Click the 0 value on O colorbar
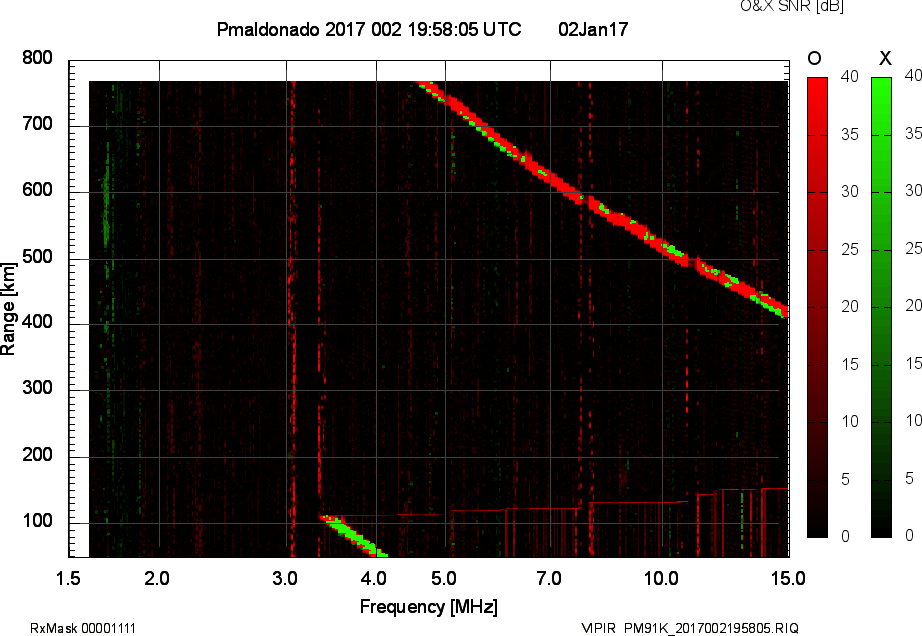 click(846, 536)
